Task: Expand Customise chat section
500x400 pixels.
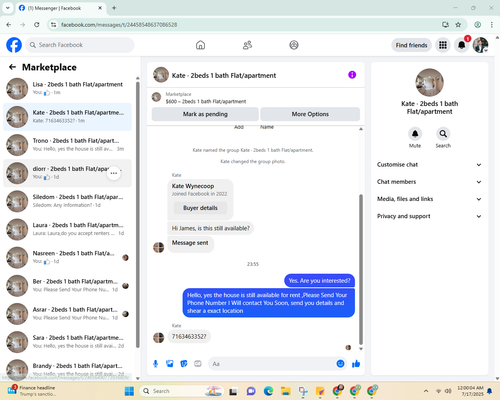Action: coord(429,165)
